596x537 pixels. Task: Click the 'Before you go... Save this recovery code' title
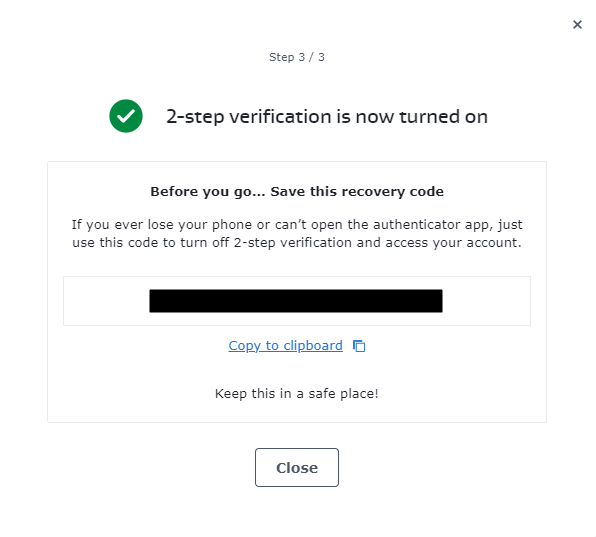(297, 192)
